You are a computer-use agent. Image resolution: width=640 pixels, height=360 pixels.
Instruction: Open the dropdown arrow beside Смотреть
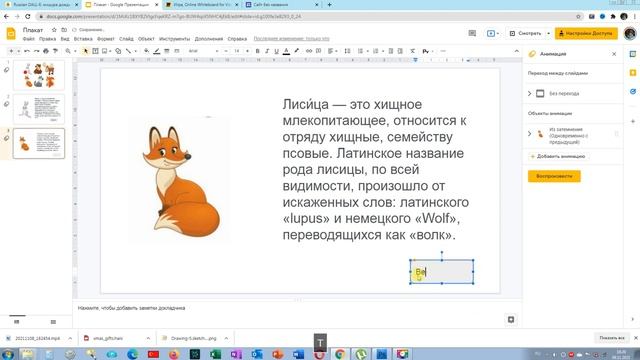(548, 33)
